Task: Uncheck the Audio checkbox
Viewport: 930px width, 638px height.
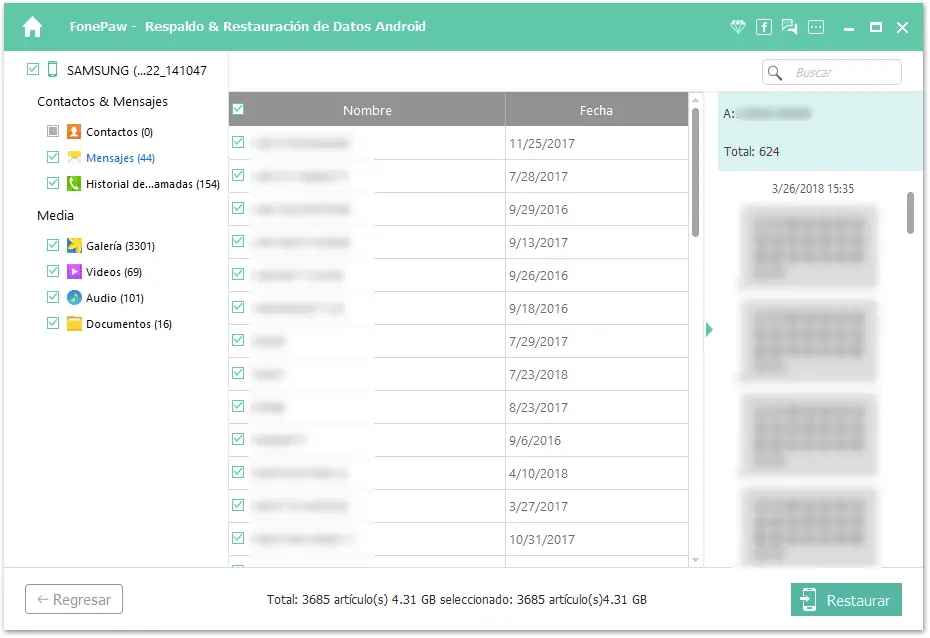Action: click(53, 296)
